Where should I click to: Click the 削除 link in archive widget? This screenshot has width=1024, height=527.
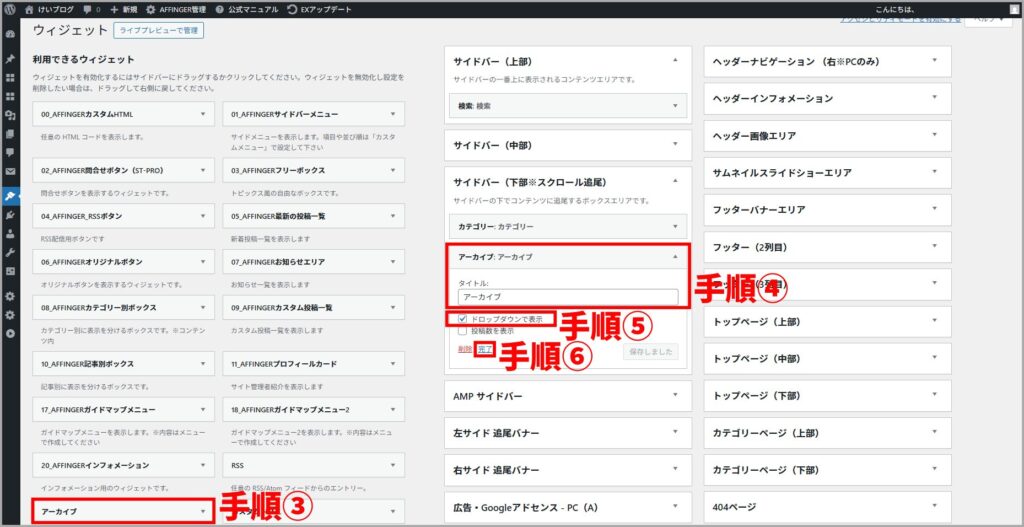tap(465, 350)
